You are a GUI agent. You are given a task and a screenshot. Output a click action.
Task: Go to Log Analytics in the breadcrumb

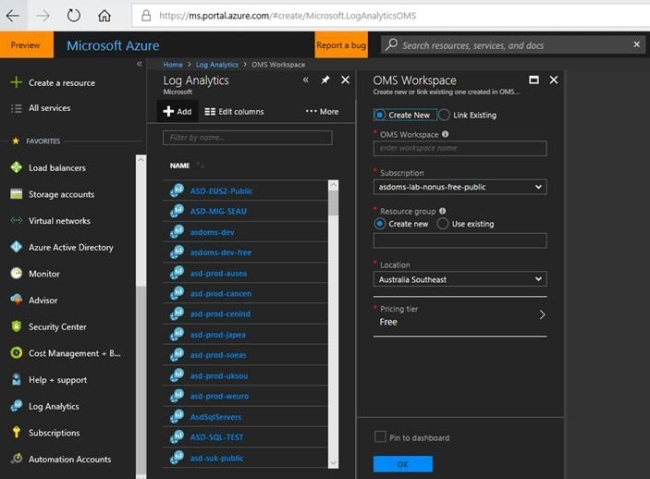pyautogui.click(x=217, y=64)
